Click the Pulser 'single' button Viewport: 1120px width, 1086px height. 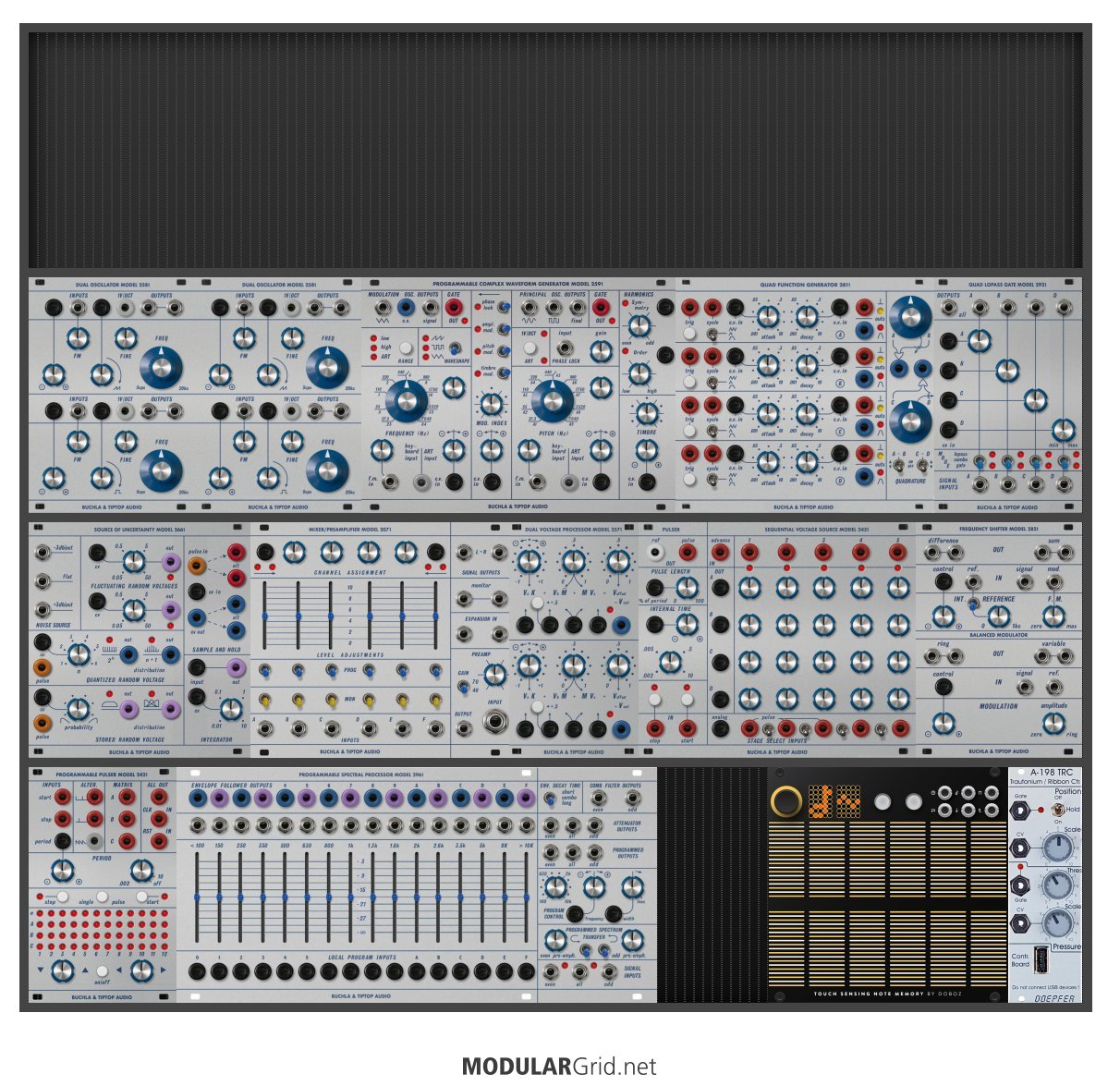click(x=102, y=896)
